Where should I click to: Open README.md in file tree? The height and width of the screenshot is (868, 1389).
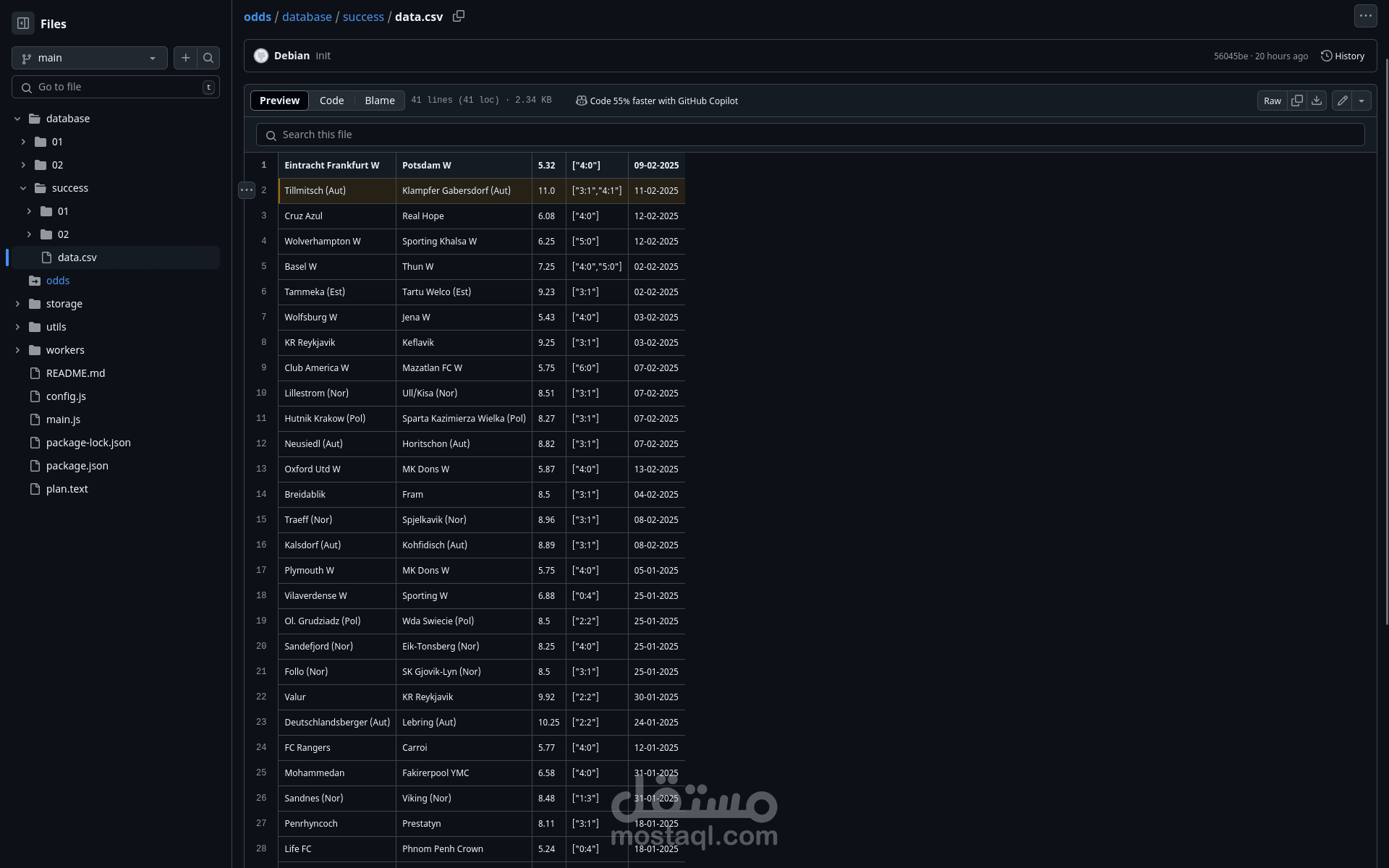[75, 373]
